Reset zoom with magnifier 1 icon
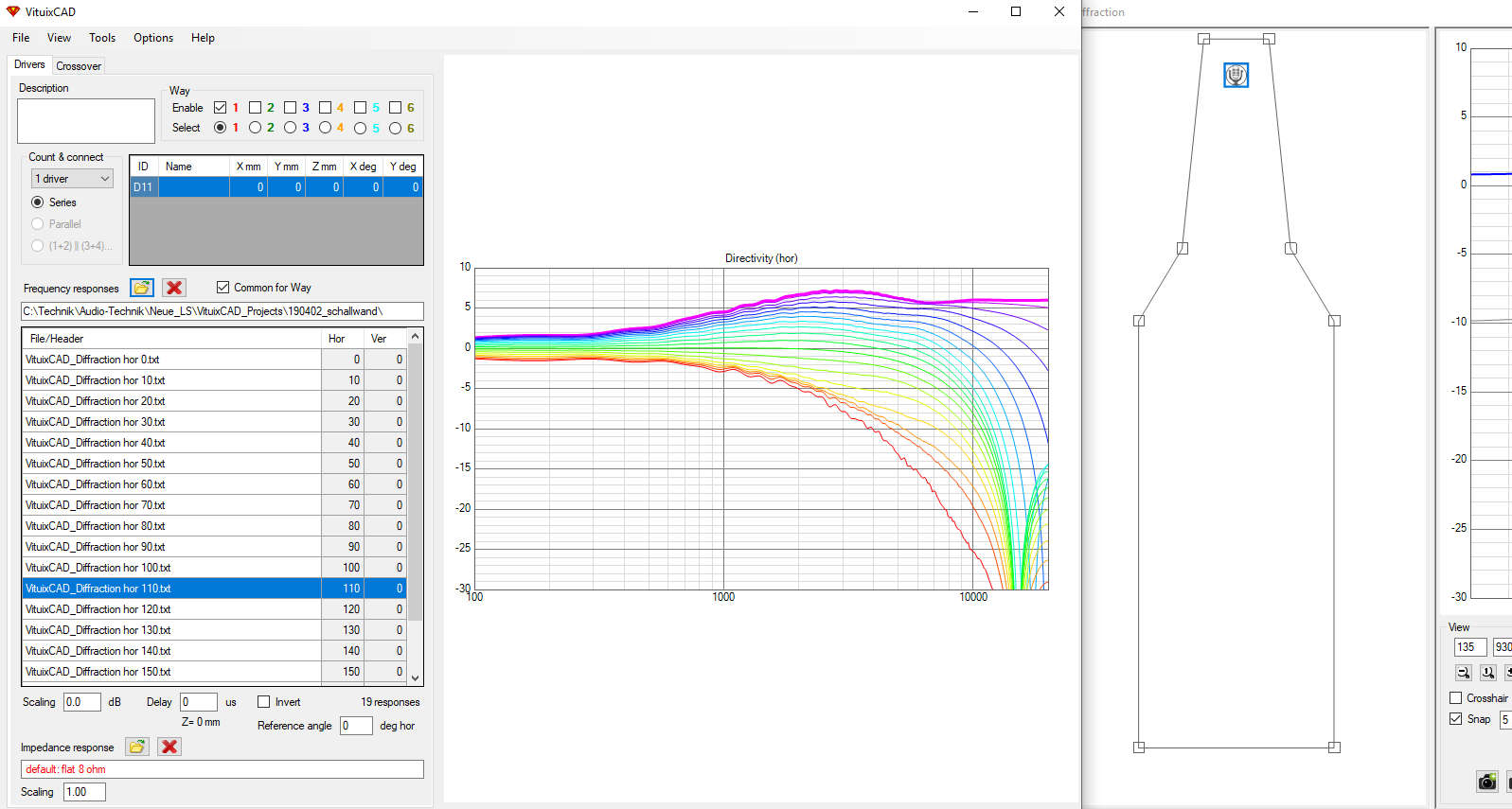The width and height of the screenshot is (1512, 809). [1487, 673]
